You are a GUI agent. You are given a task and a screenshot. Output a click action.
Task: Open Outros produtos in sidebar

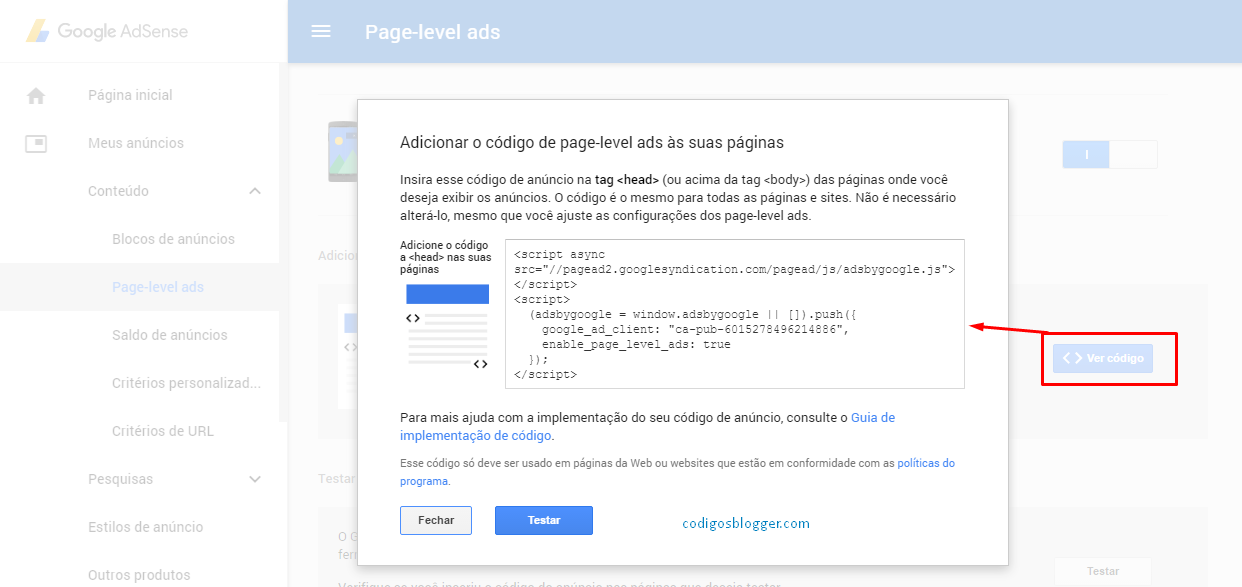point(139,575)
